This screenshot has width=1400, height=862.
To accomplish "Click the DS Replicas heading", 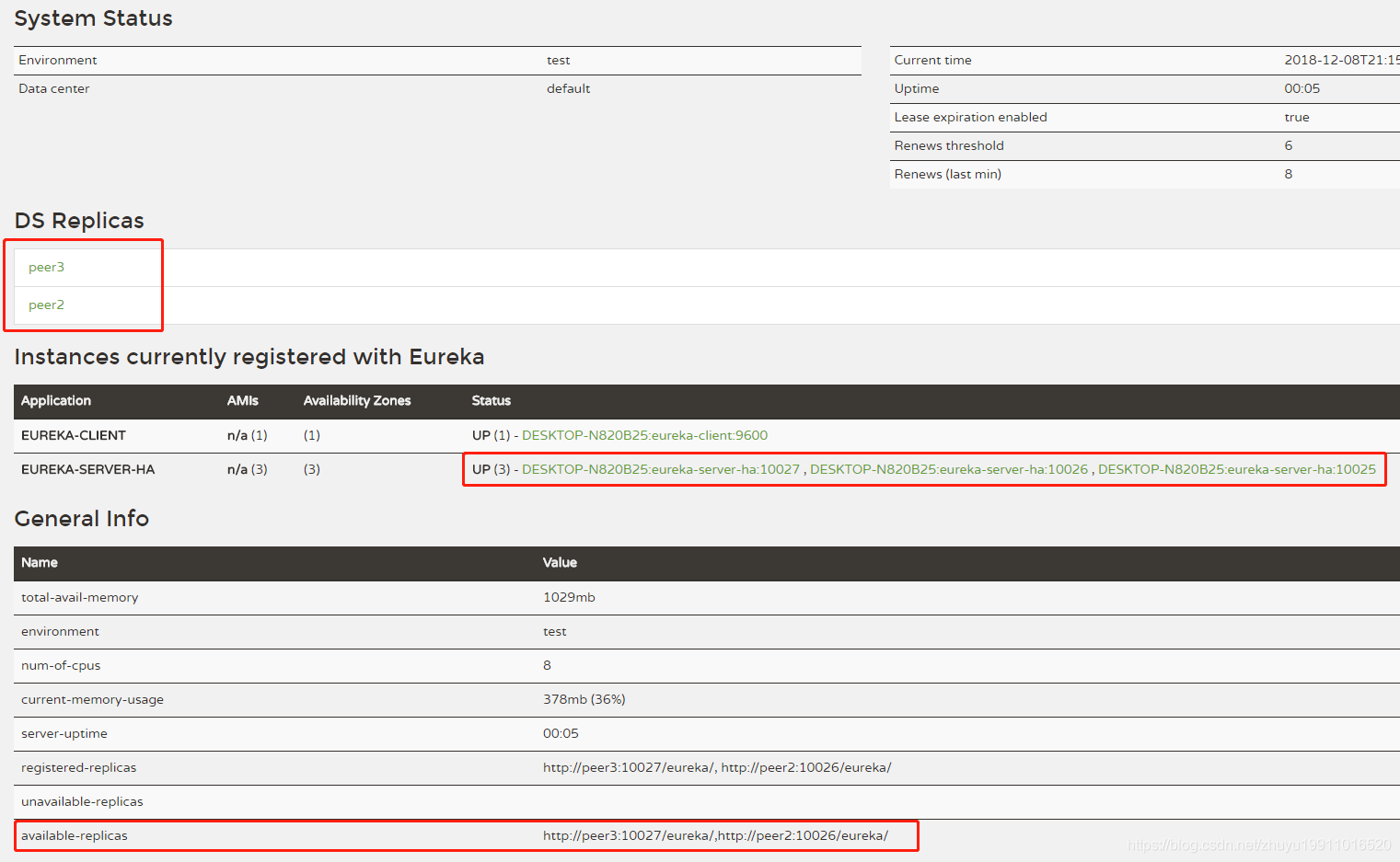I will (79, 221).
